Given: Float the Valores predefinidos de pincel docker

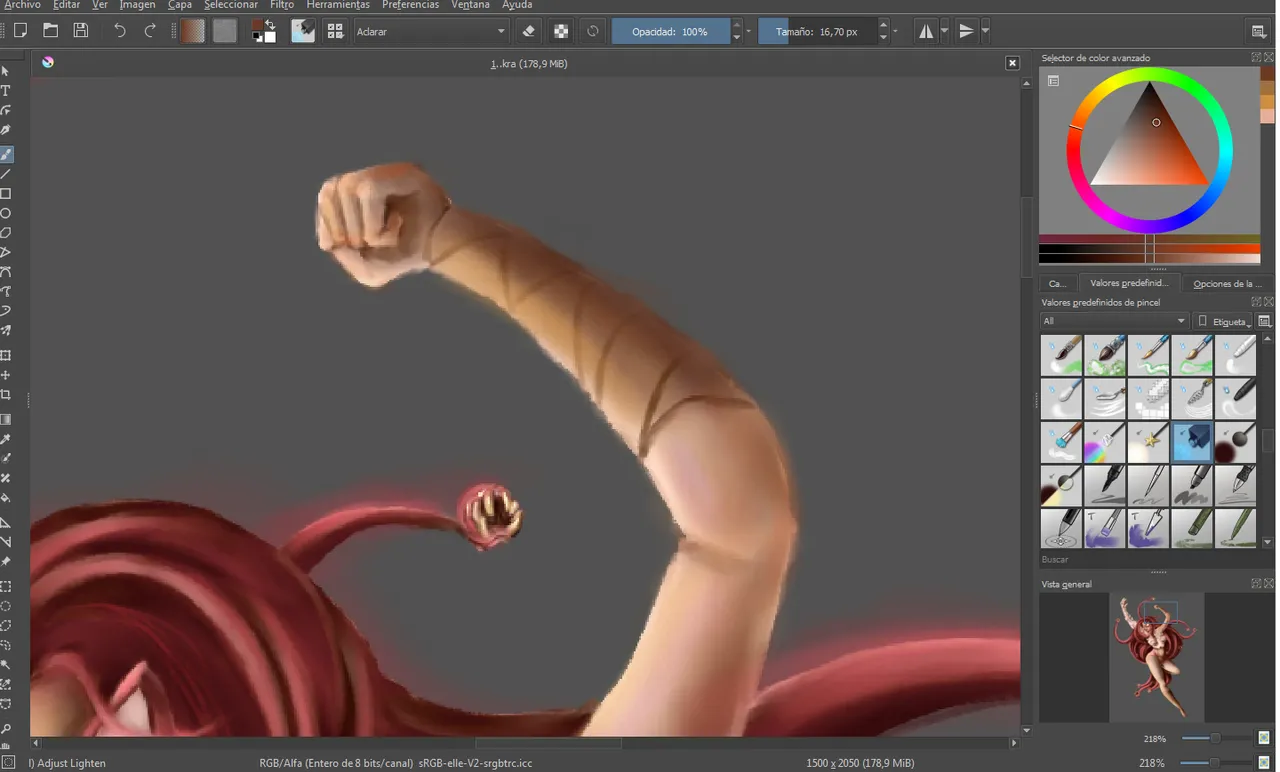Looking at the screenshot, I should [1256, 302].
